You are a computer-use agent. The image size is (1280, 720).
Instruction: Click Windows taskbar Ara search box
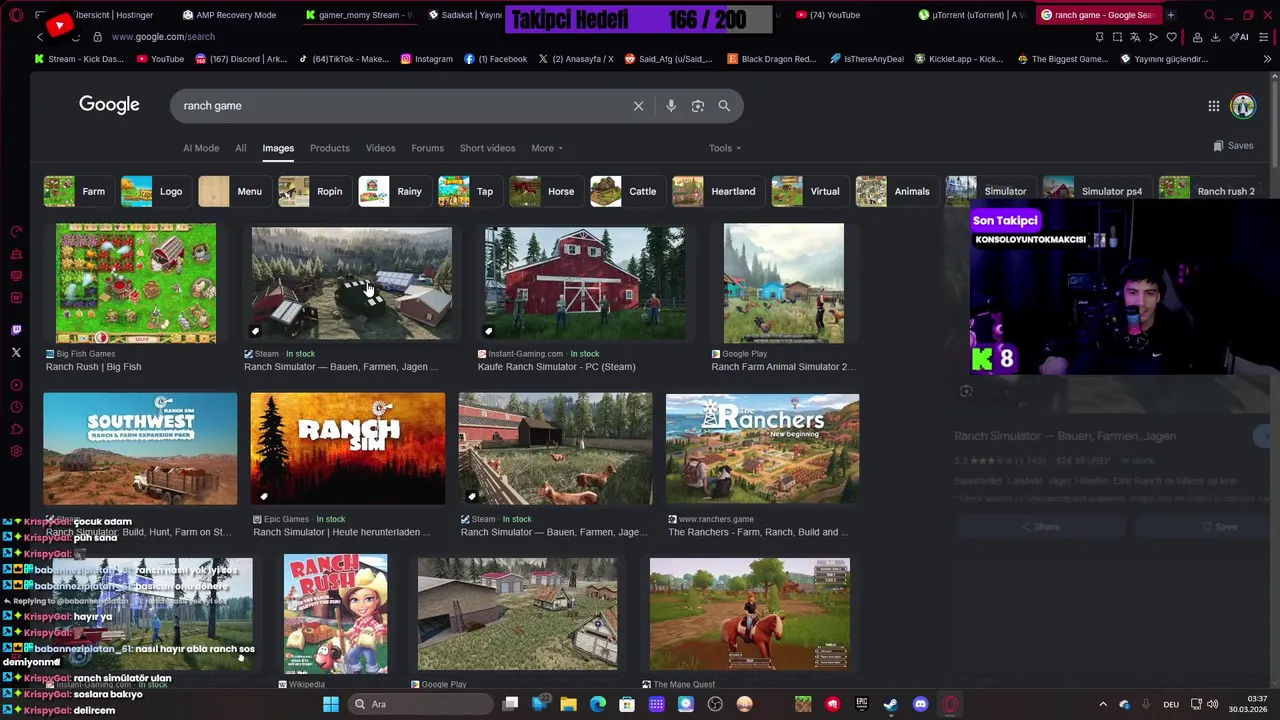420,704
